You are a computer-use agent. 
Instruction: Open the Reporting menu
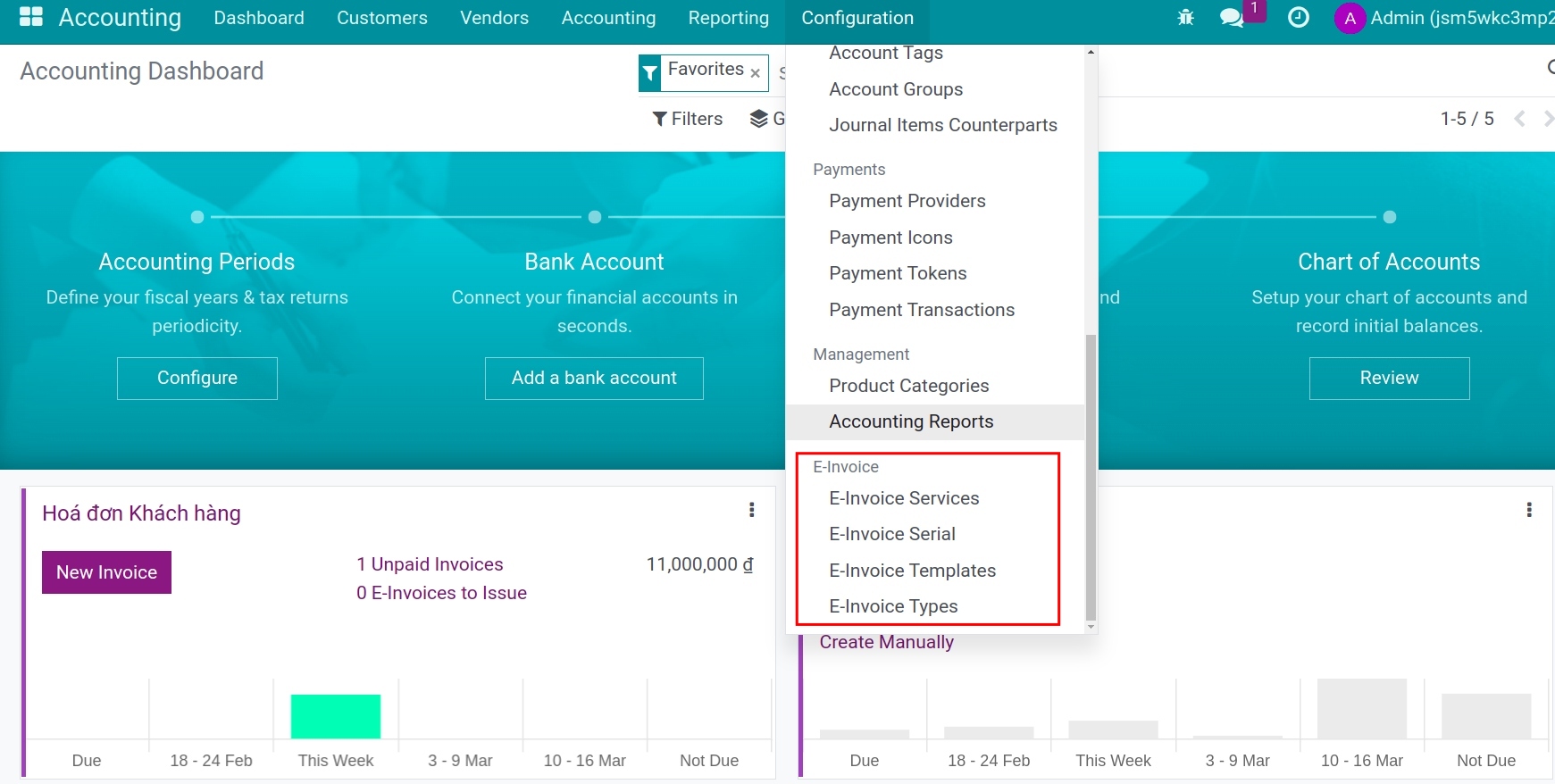click(729, 18)
